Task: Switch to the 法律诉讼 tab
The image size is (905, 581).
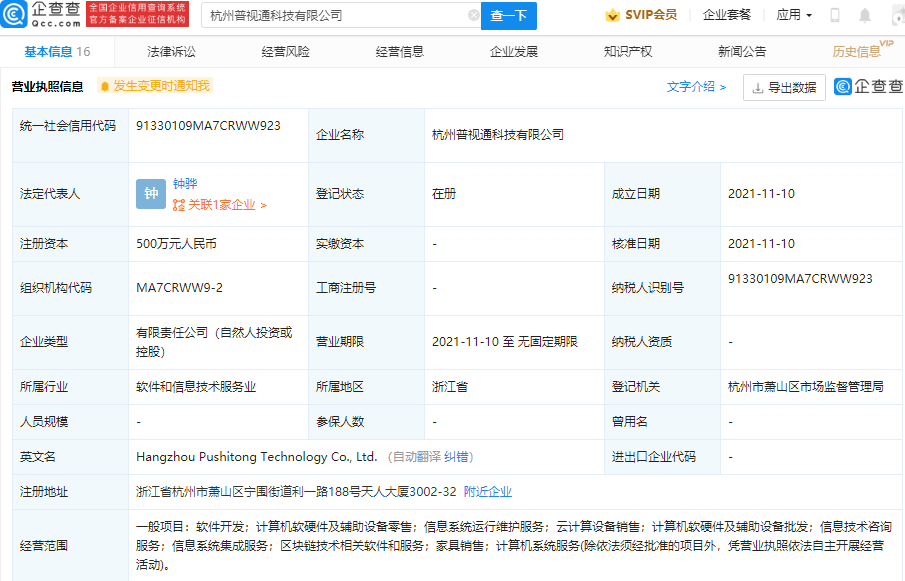Action: pyautogui.click(x=171, y=52)
